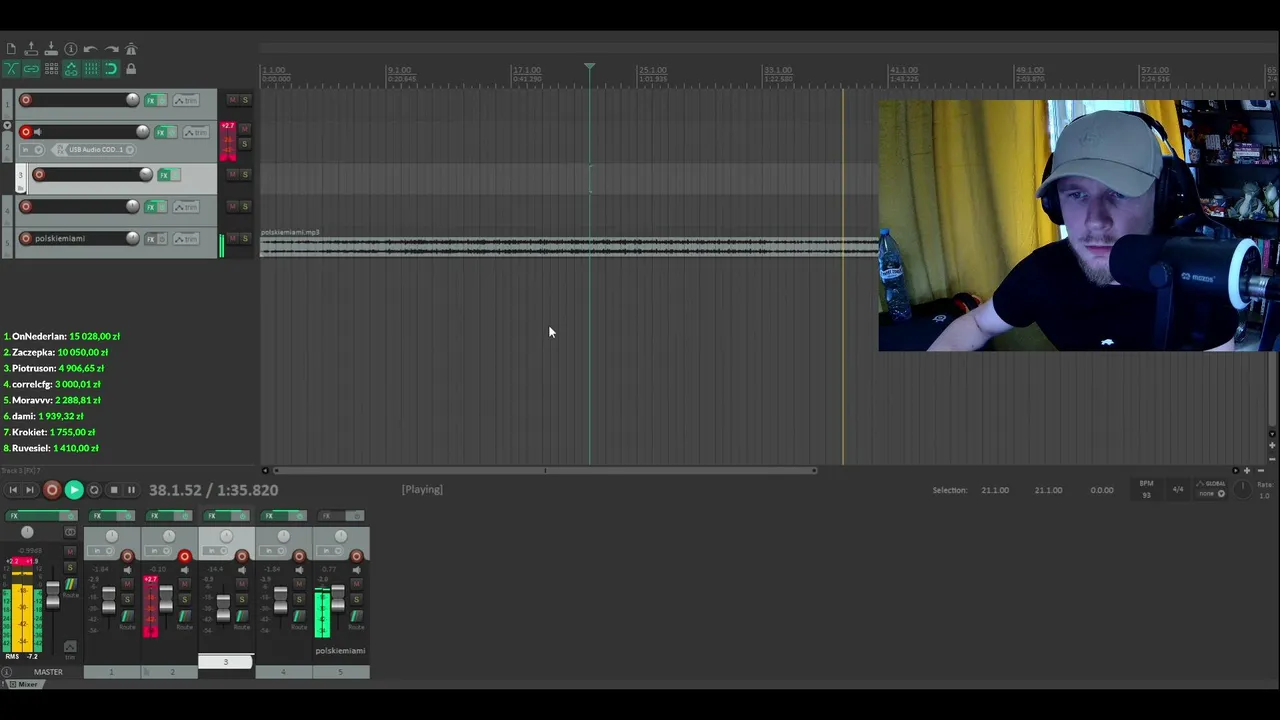Open USB Audio CODEC input dropdown
The width and height of the screenshot is (1280, 720).
point(94,150)
